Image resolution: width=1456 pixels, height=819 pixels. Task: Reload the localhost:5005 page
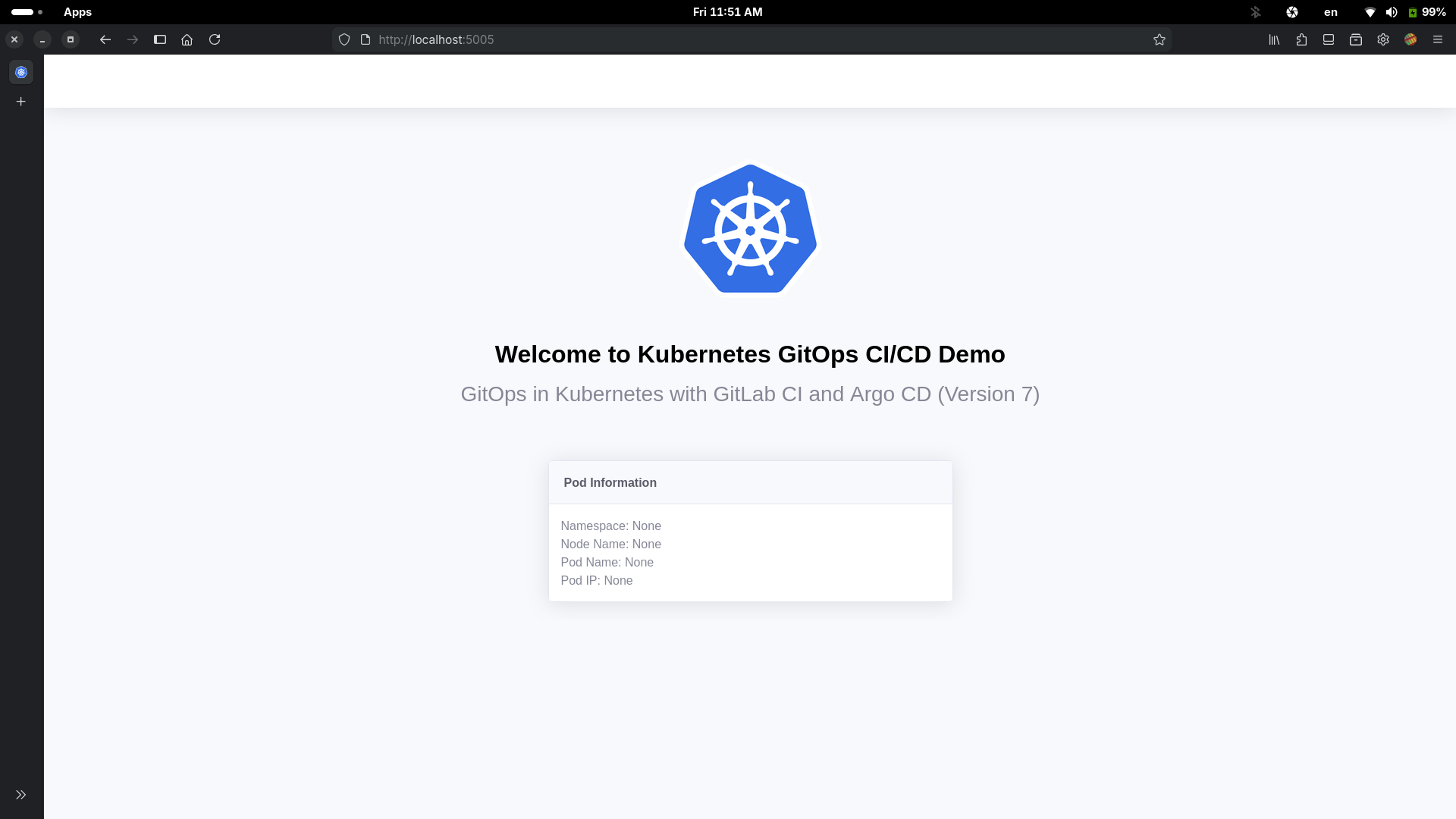[x=215, y=39]
